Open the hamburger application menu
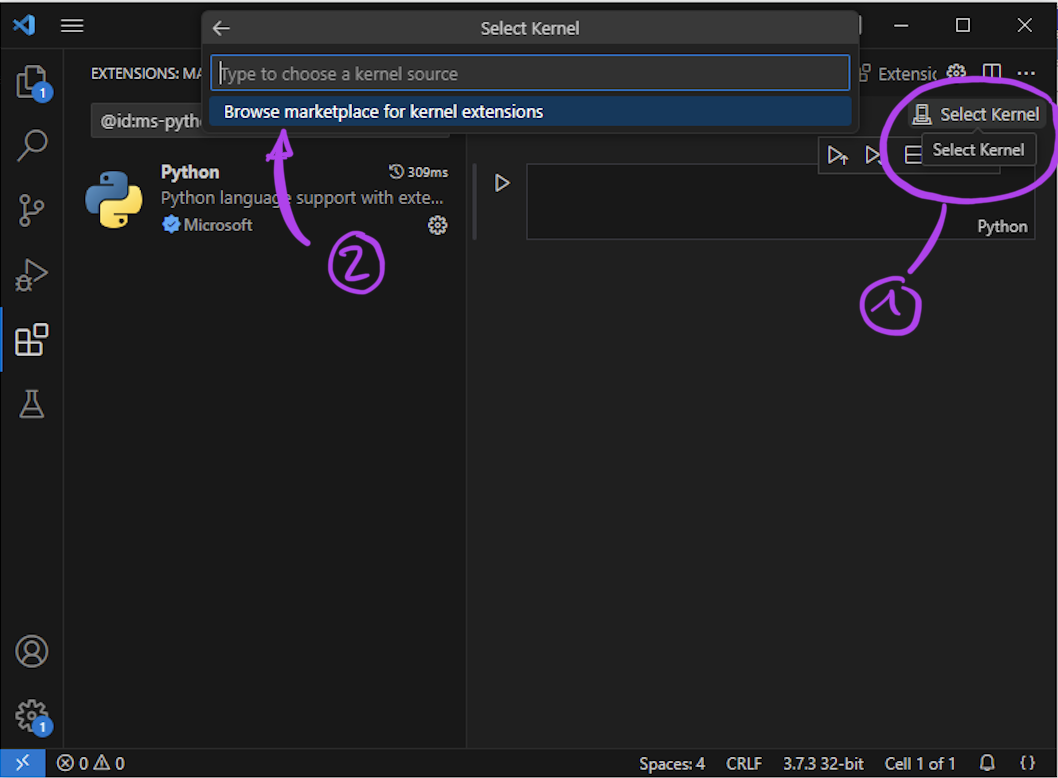The image size is (1058, 778). pyautogui.click(x=72, y=26)
